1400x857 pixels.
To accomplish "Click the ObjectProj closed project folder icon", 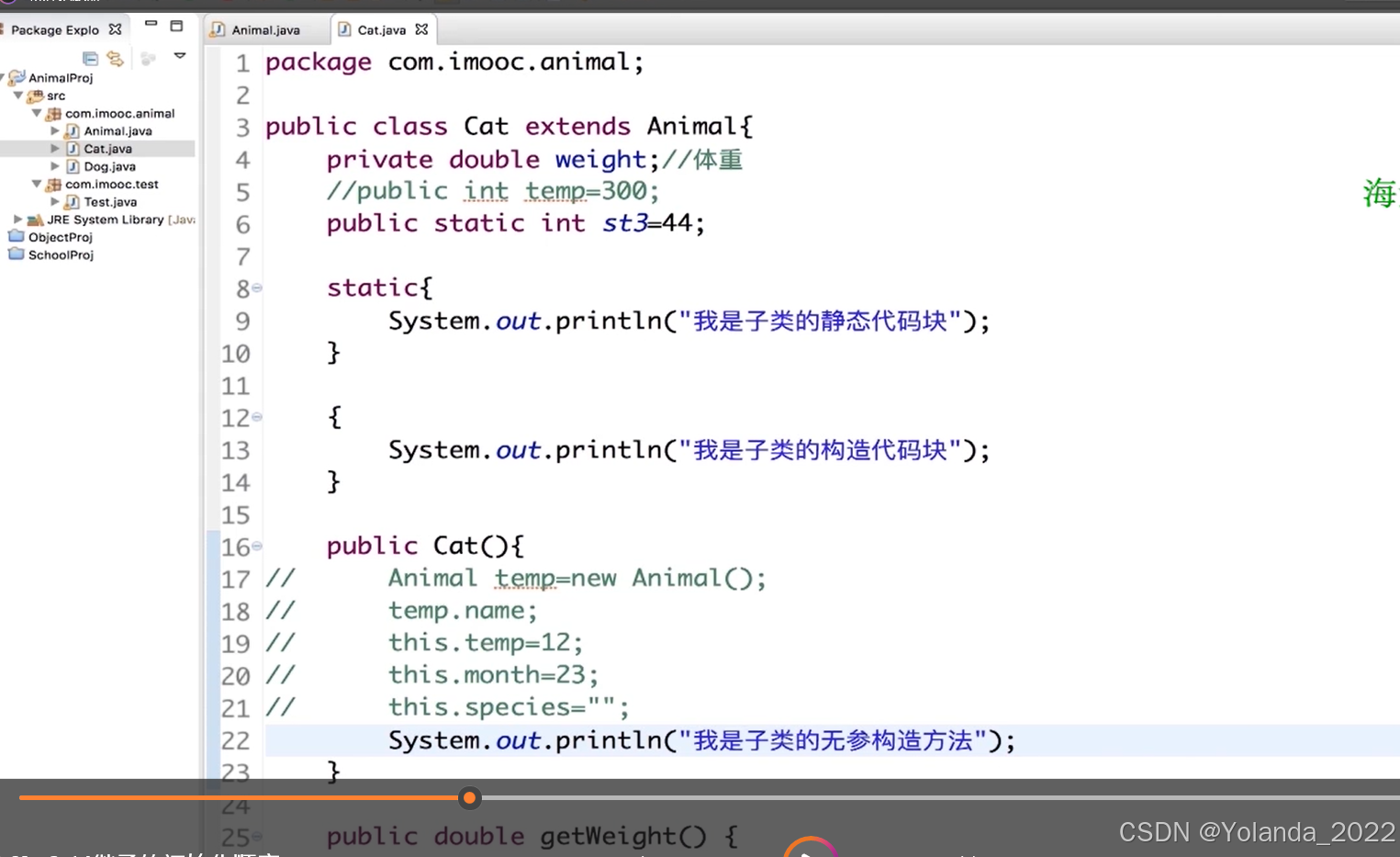I will click(16, 236).
